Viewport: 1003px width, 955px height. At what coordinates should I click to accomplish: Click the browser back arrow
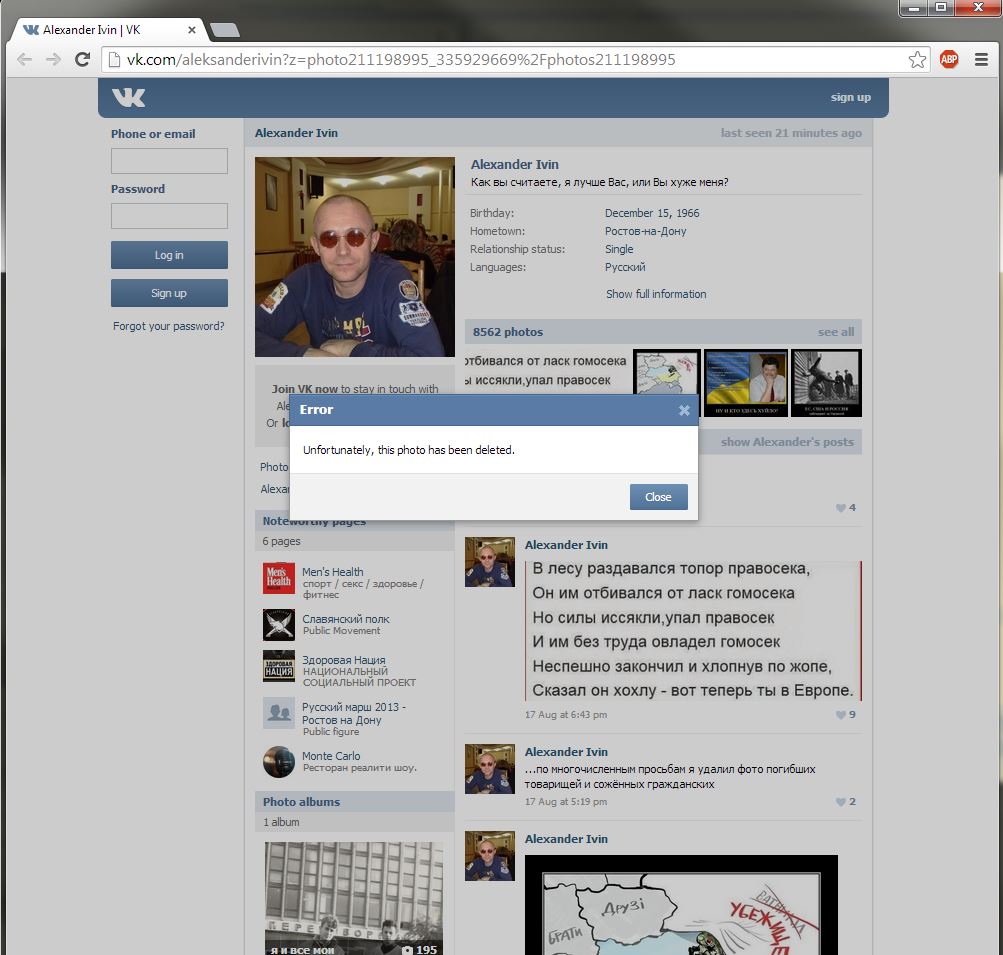click(24, 59)
